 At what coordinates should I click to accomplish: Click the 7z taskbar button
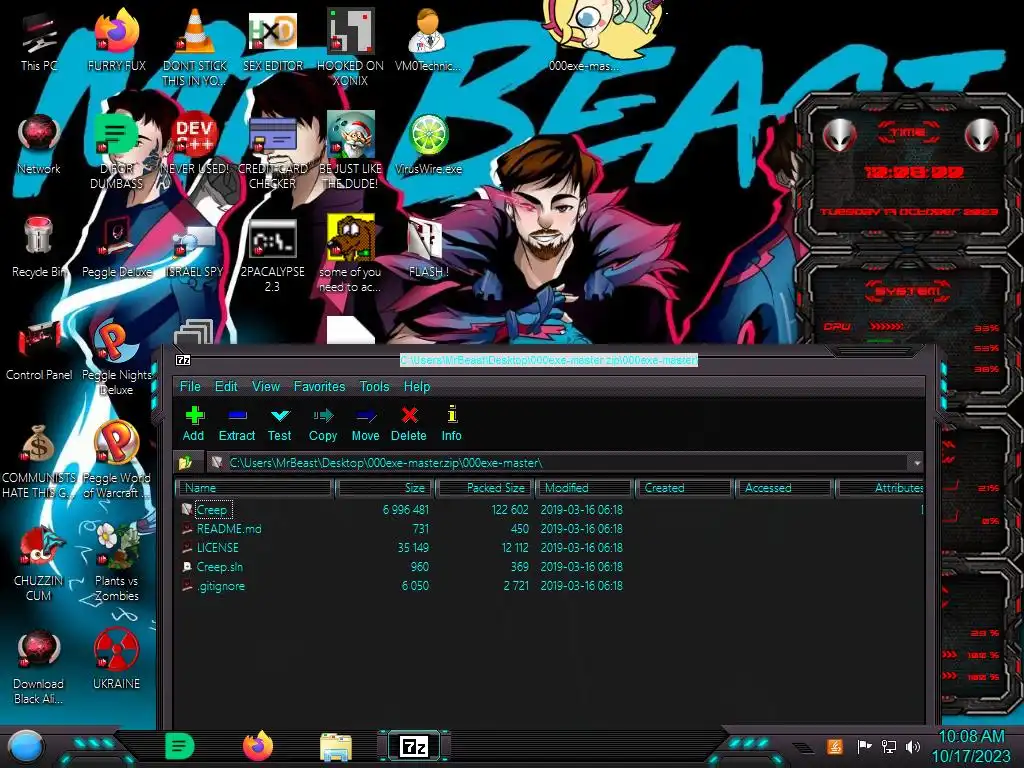(x=414, y=746)
